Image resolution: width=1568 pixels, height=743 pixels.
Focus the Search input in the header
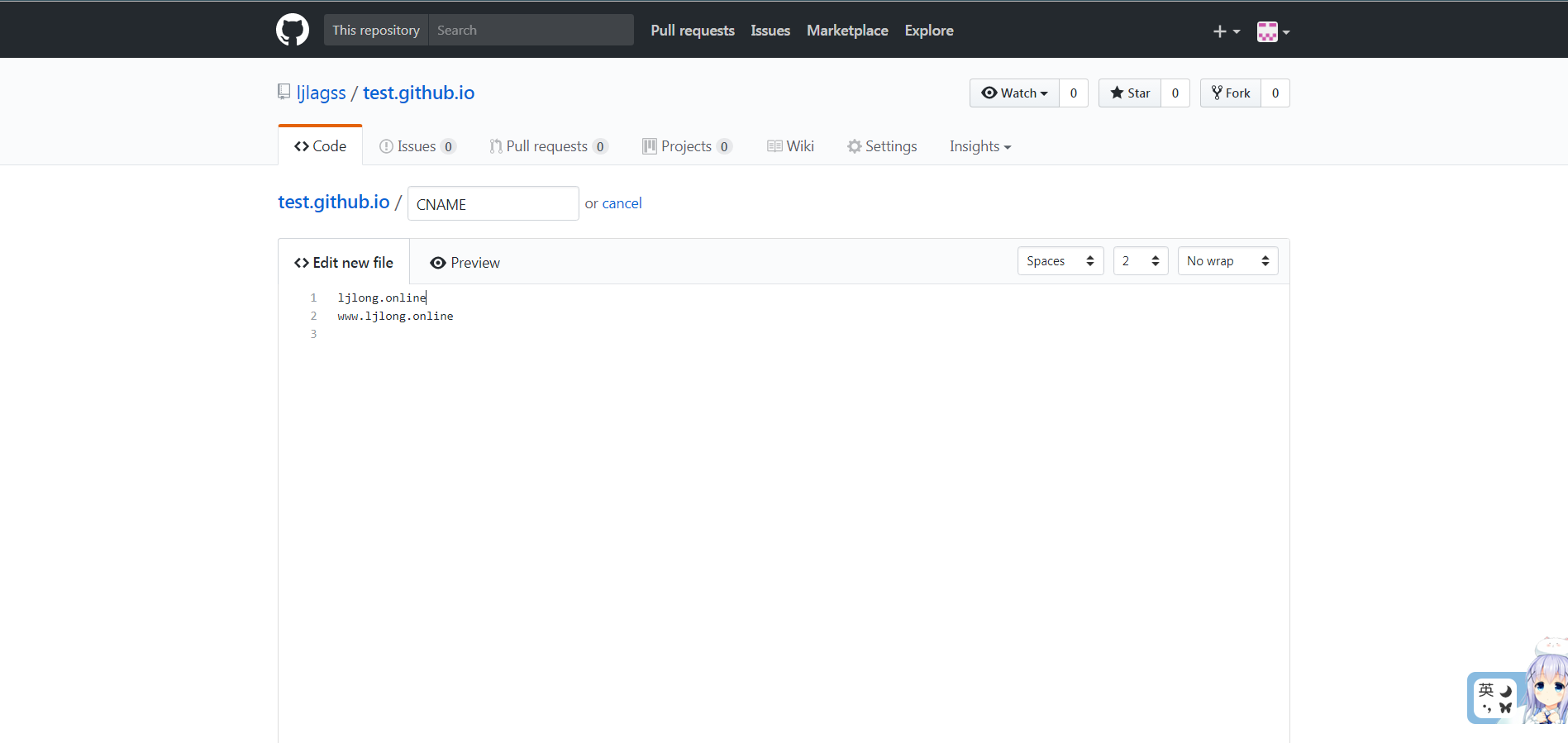click(x=531, y=30)
